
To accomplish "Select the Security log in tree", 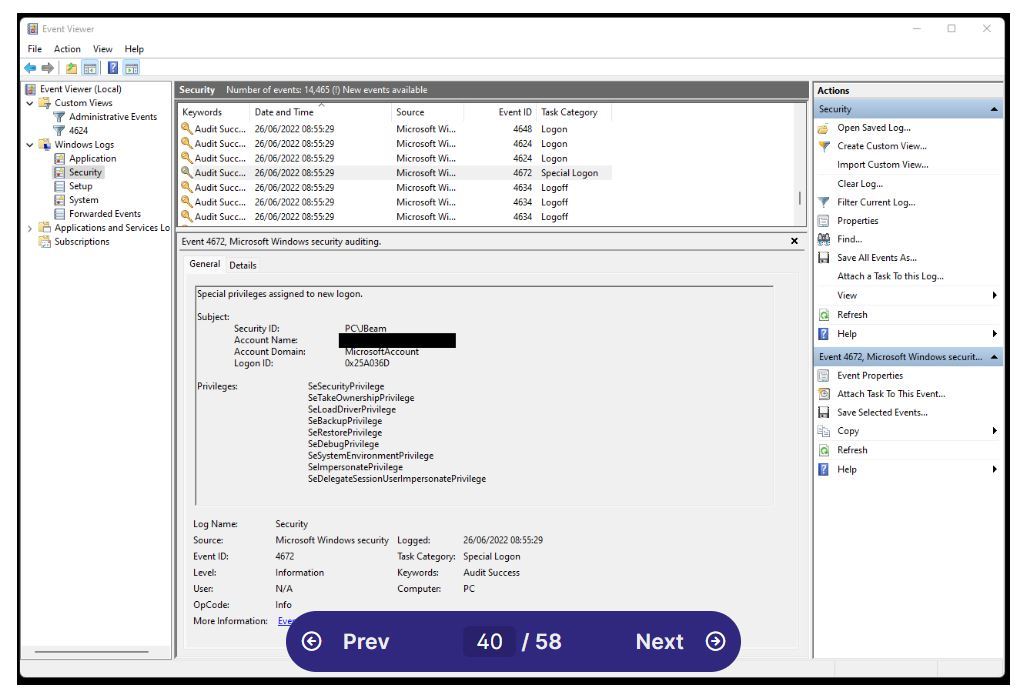I will (85, 172).
